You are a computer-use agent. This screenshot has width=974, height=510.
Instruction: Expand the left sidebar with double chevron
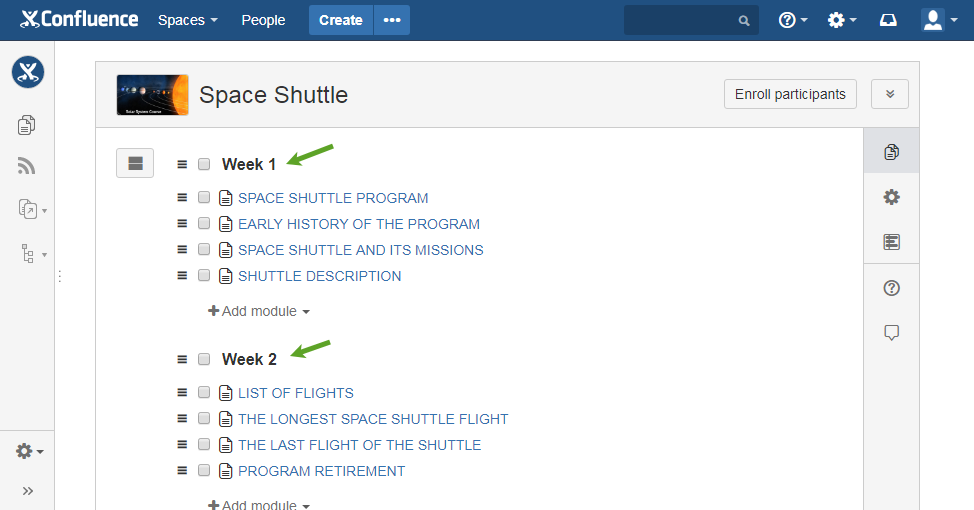click(x=27, y=491)
